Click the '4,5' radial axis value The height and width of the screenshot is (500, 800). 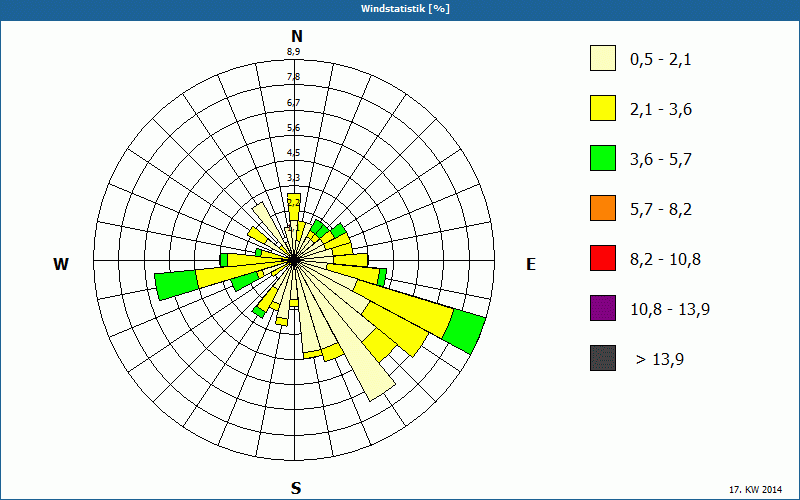coord(293,153)
